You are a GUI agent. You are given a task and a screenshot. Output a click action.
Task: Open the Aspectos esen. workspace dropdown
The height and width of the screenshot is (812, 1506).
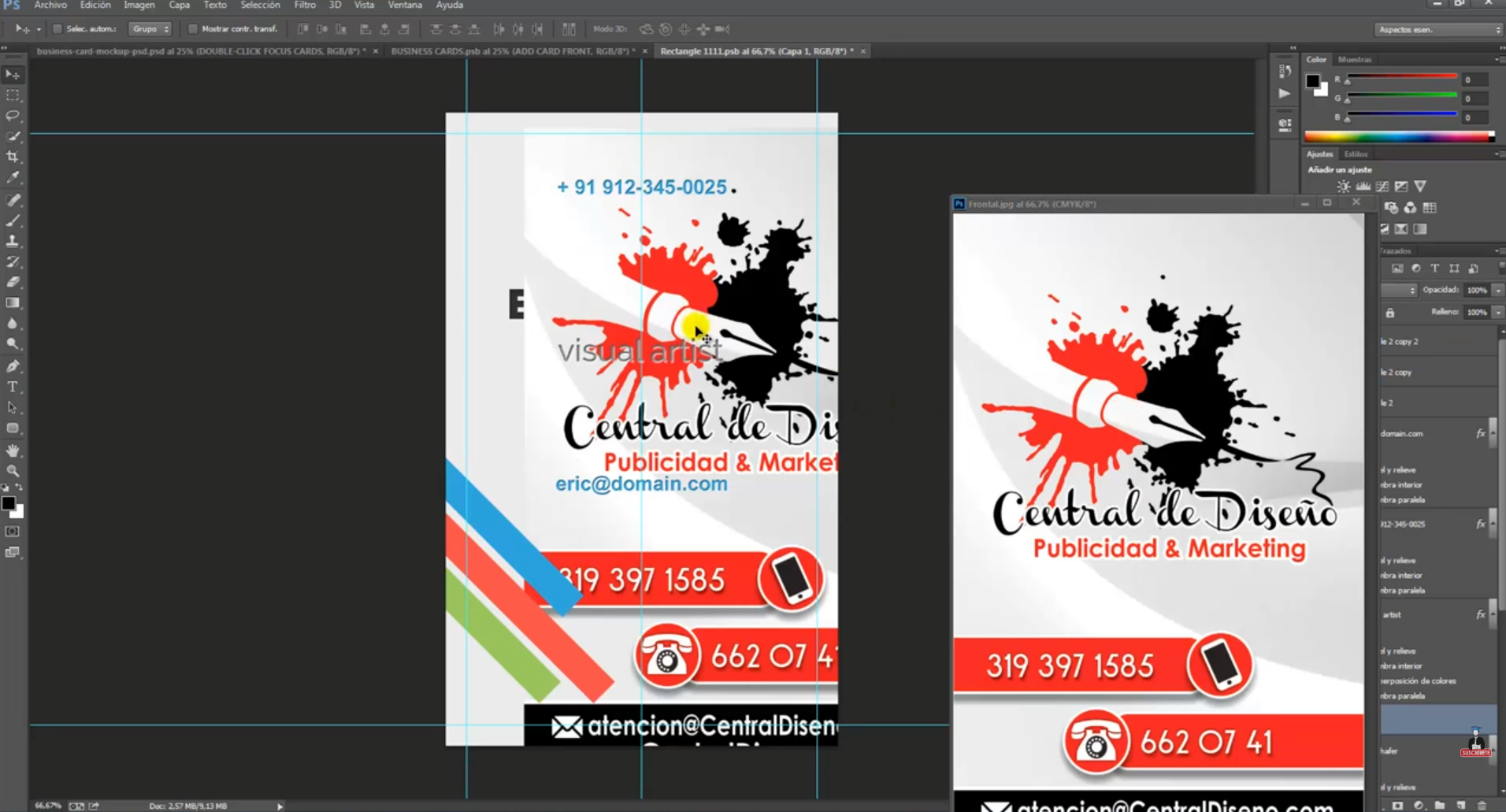pos(1438,29)
